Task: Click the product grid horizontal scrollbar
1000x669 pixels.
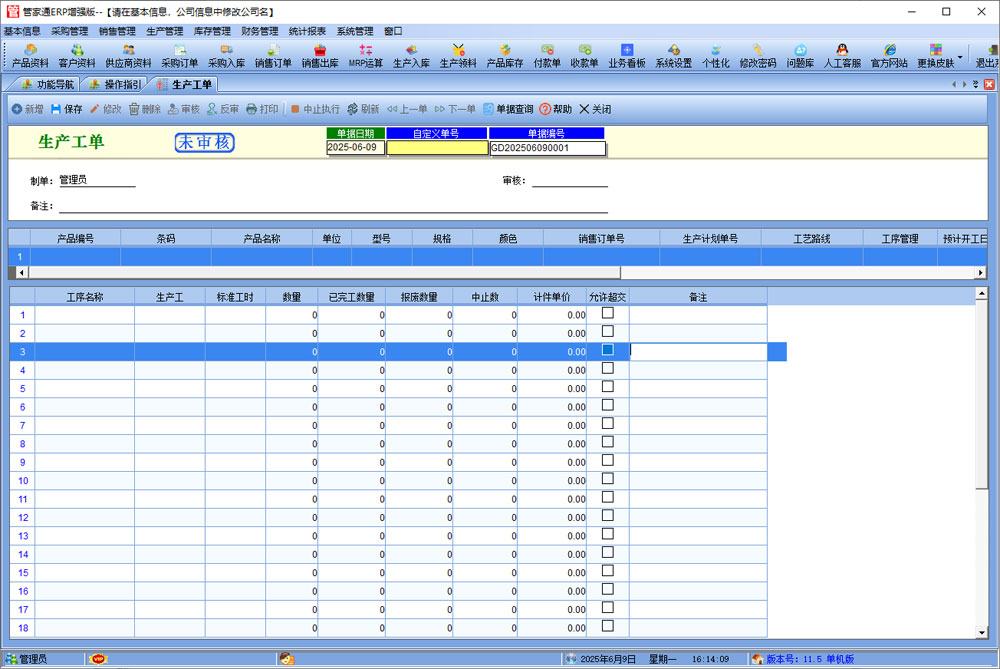Action: pyautogui.click(x=320, y=272)
